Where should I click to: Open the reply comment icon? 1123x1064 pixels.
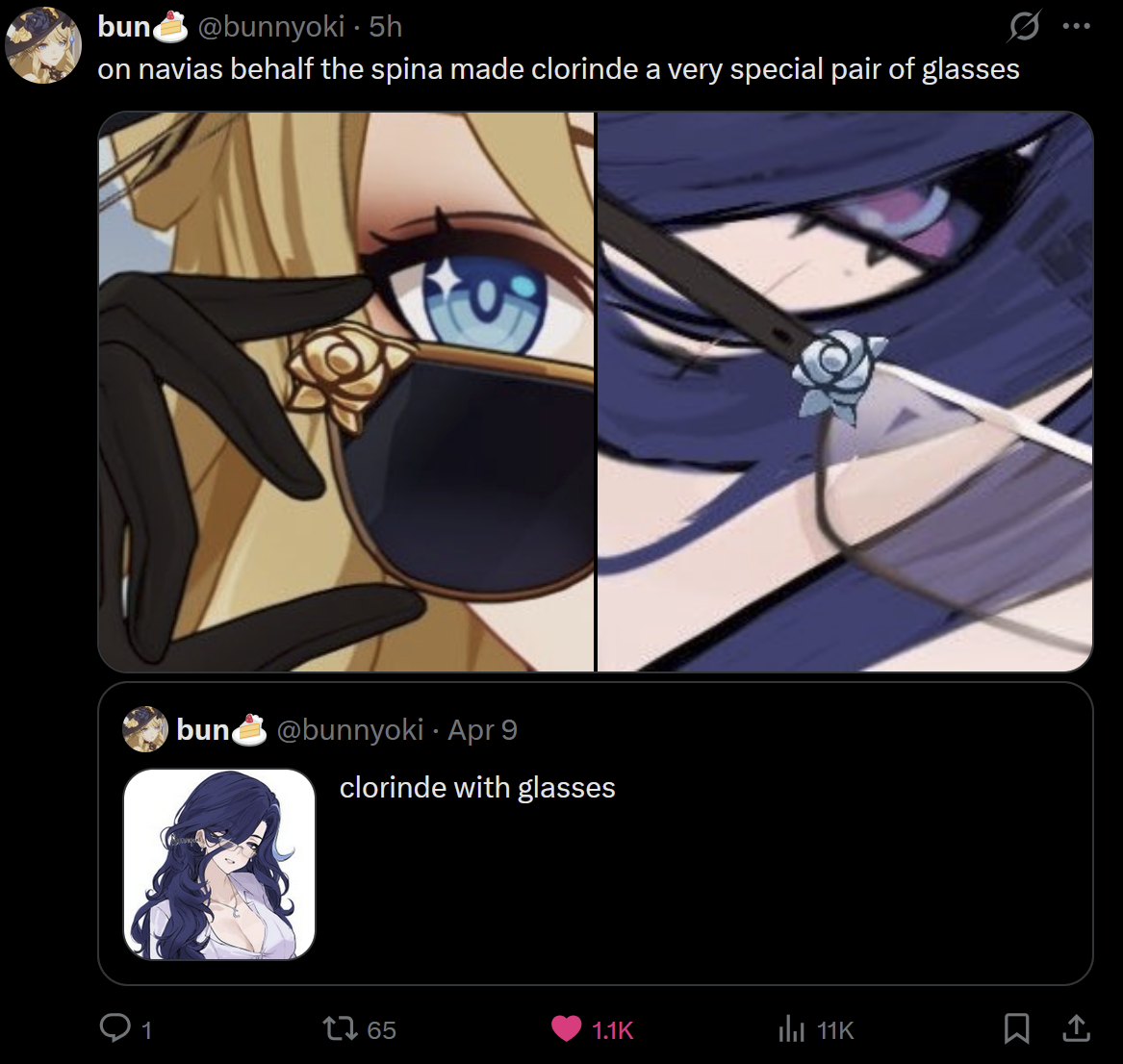115,1028
